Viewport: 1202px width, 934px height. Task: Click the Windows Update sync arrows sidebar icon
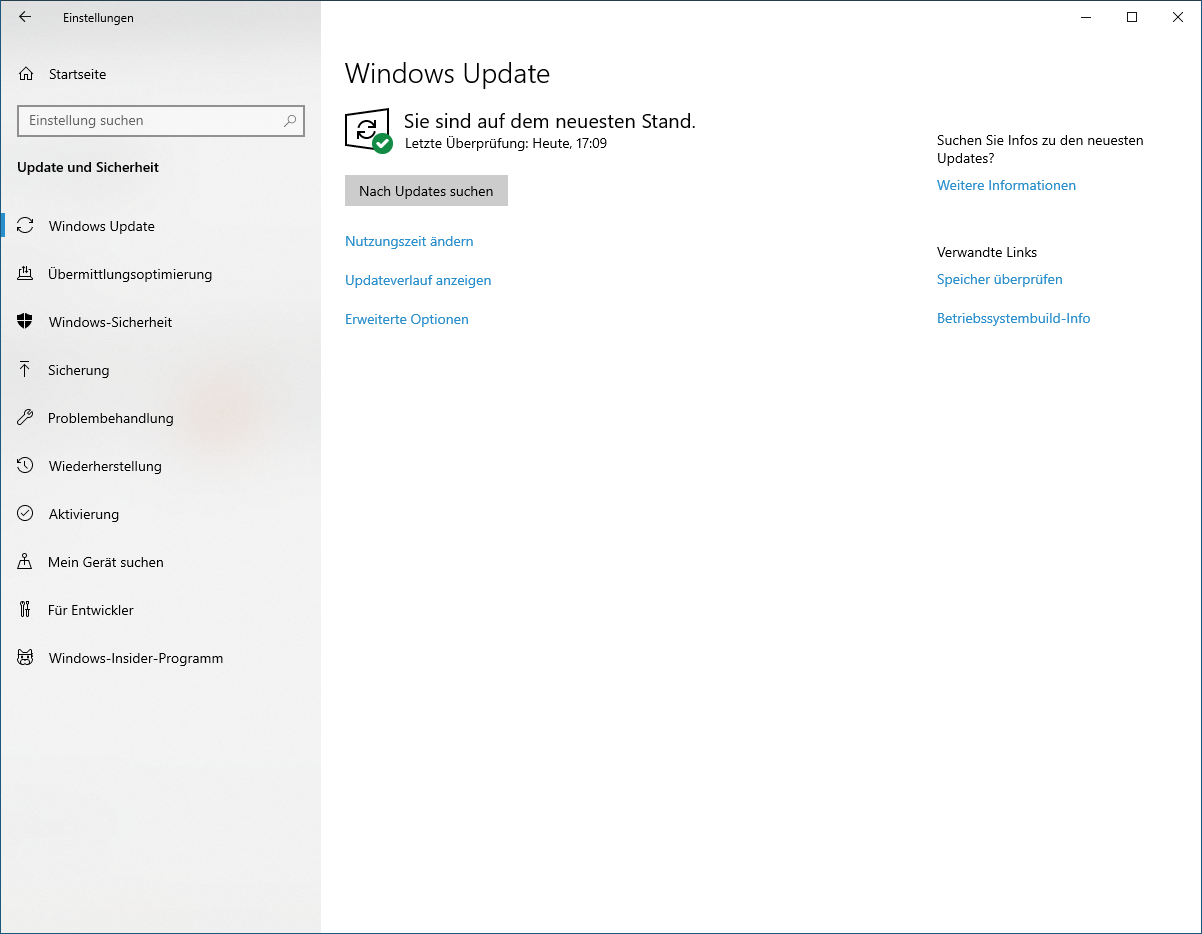[26, 226]
